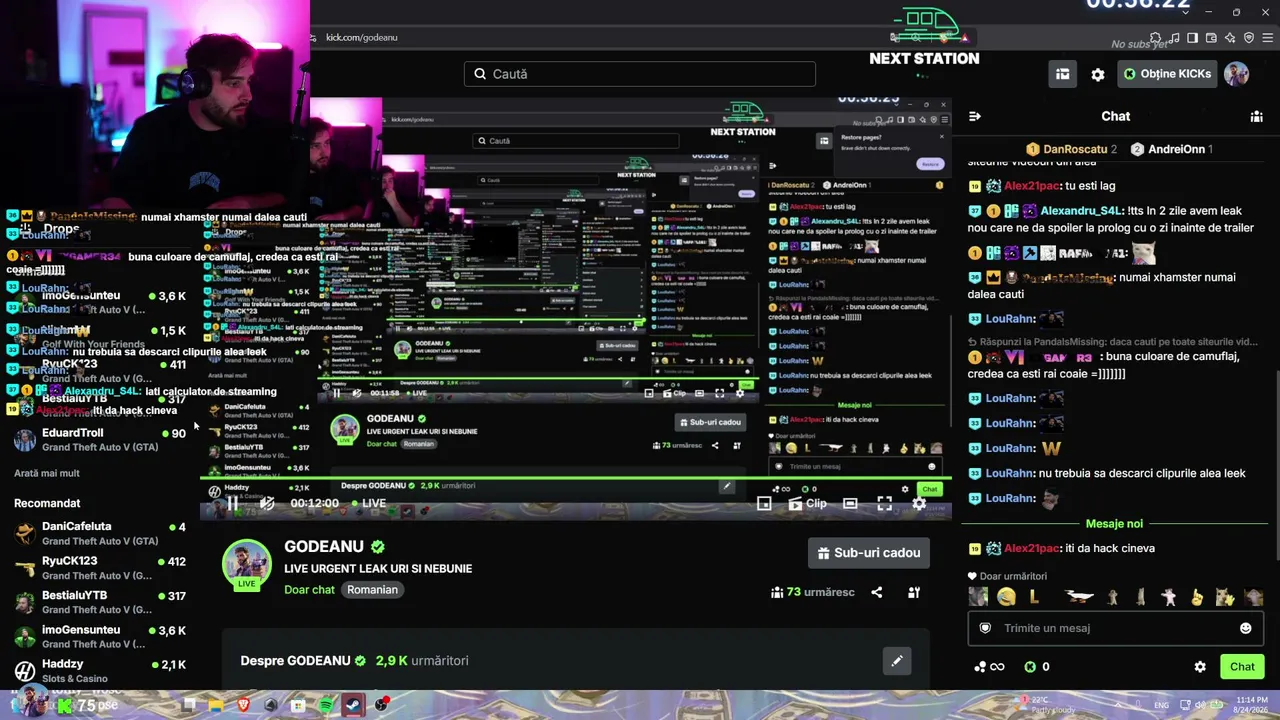The image size is (1280, 720).
Task: Open RyuCK123 recommended channel with 412 viewers
Action: pos(100,568)
